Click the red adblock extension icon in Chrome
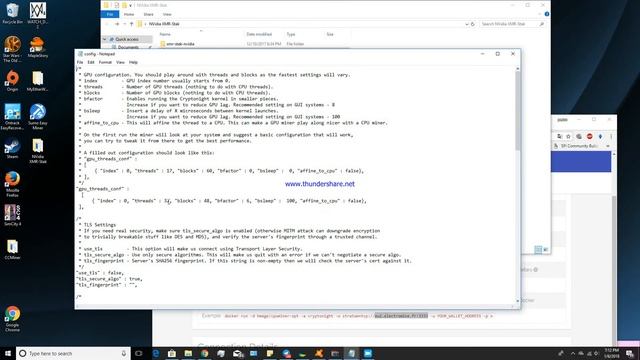This screenshot has height=360, width=640. [x=589, y=136]
